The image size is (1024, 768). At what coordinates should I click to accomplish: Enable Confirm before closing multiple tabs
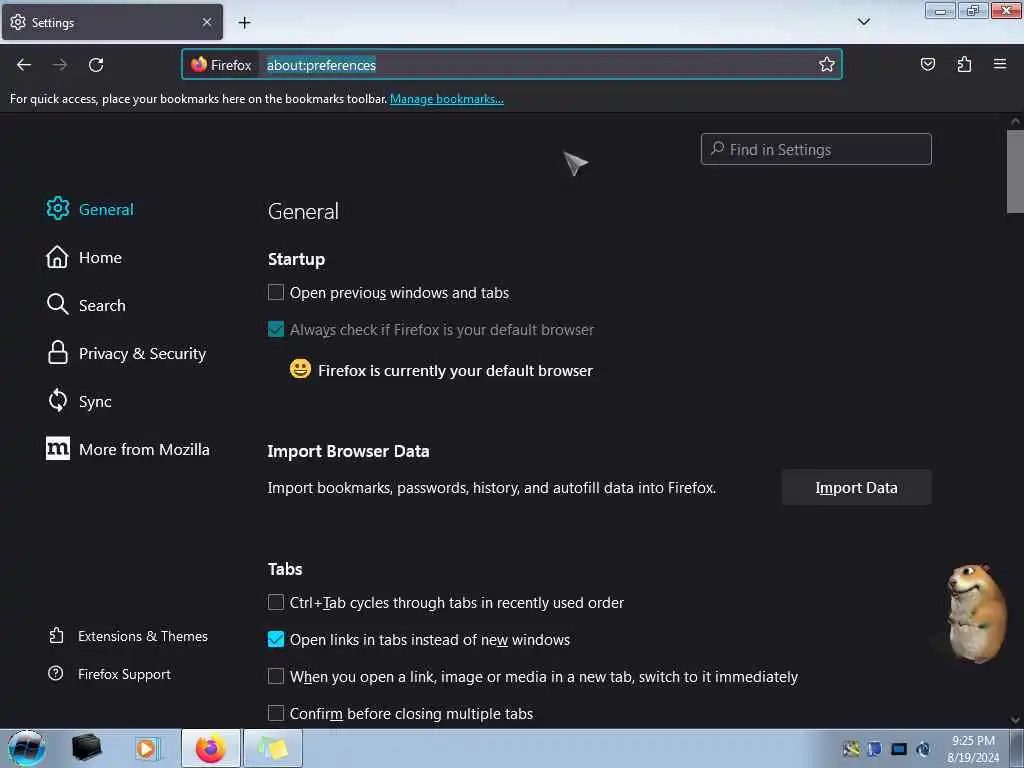276,713
